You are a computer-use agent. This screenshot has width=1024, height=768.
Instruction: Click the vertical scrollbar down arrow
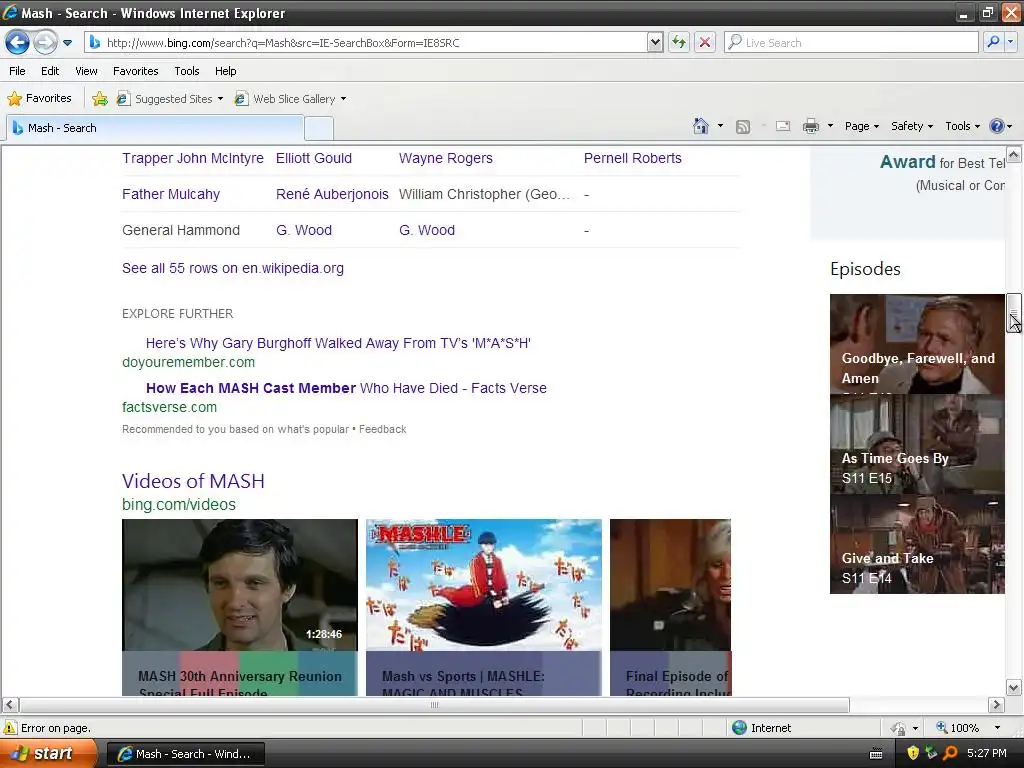coord(1014,687)
